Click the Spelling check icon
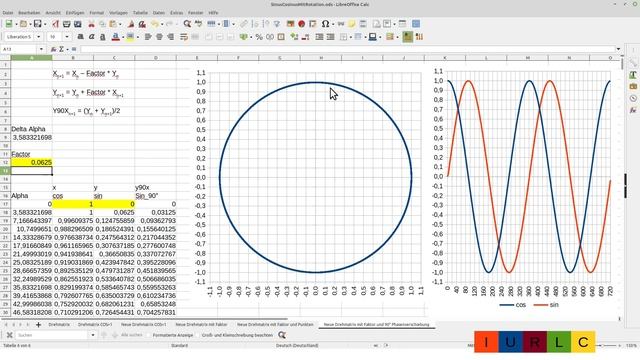The height and width of the screenshot is (360, 640). [x=198, y=24]
